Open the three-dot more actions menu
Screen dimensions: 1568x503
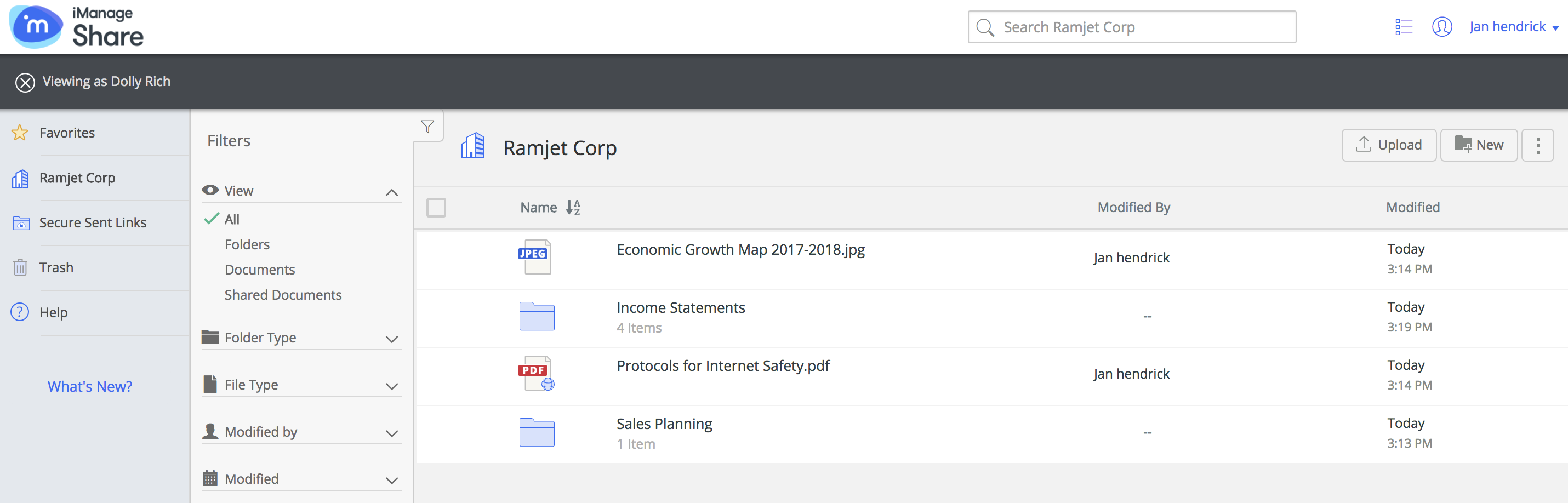pos(1537,145)
